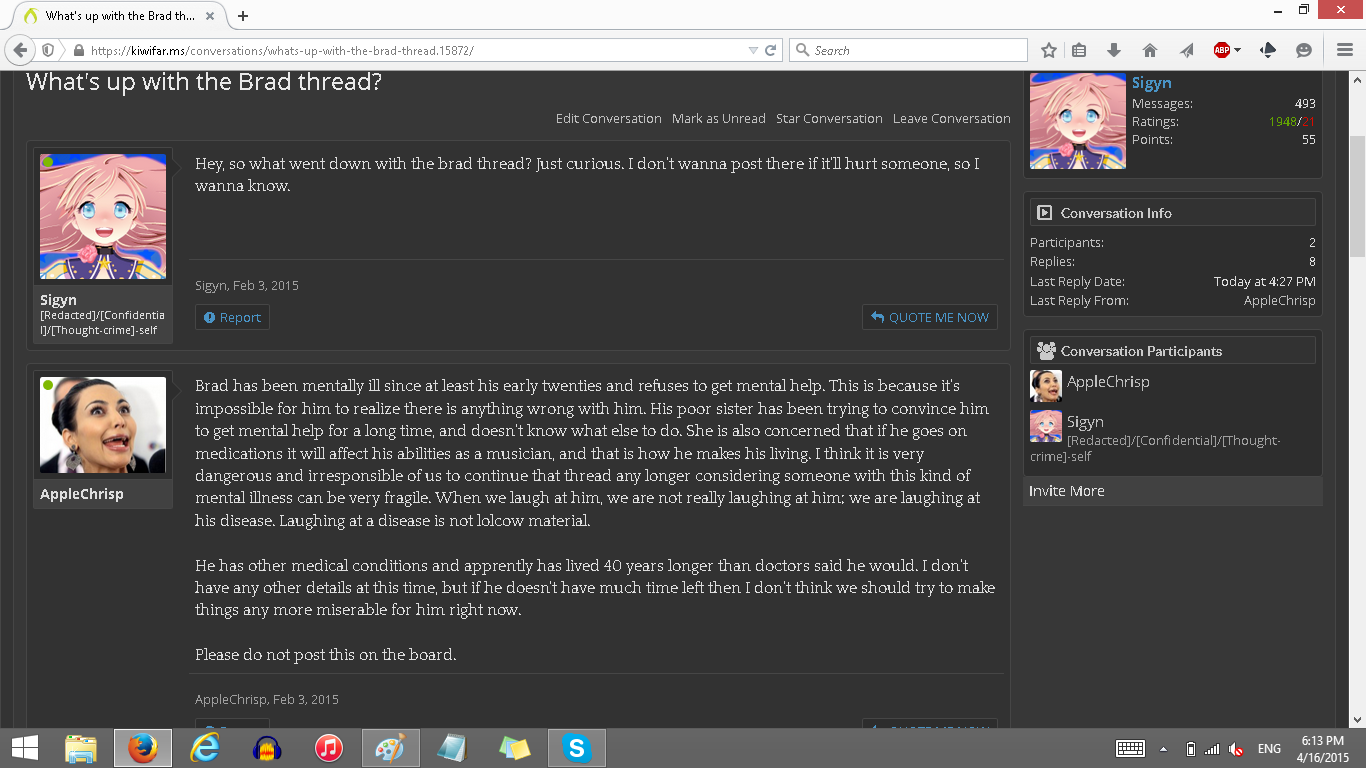
Task: Open the Firefox hamburger menu
Action: click(1345, 50)
